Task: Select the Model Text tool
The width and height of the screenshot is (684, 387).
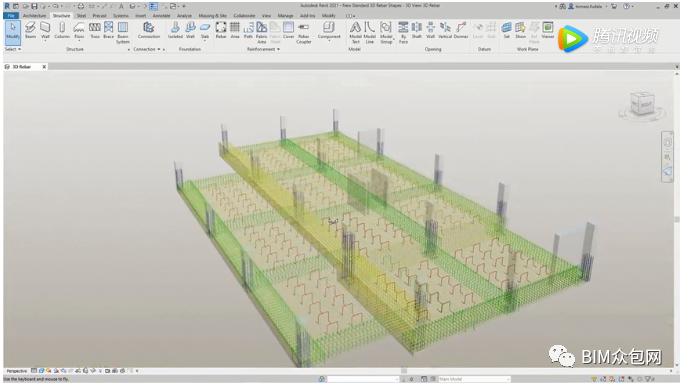Action: [x=356, y=33]
